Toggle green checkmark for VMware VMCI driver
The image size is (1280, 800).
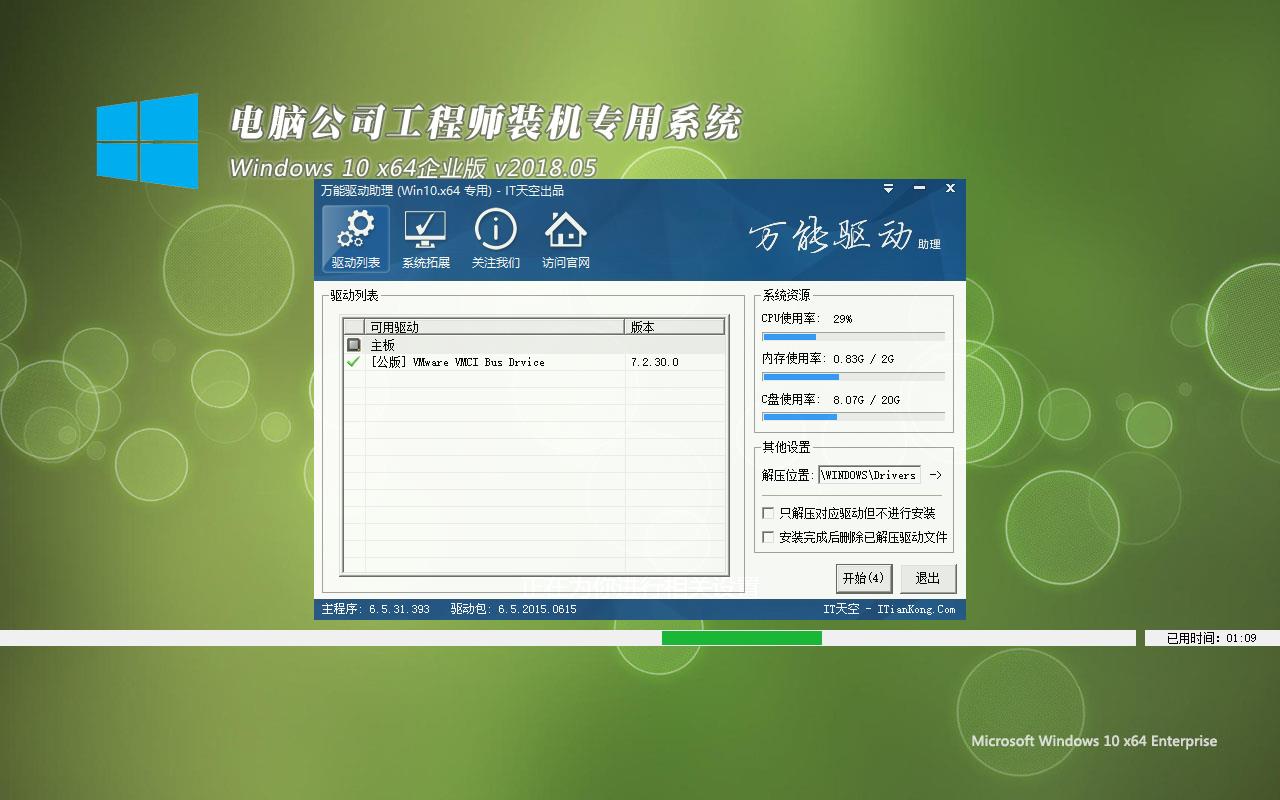coord(353,362)
